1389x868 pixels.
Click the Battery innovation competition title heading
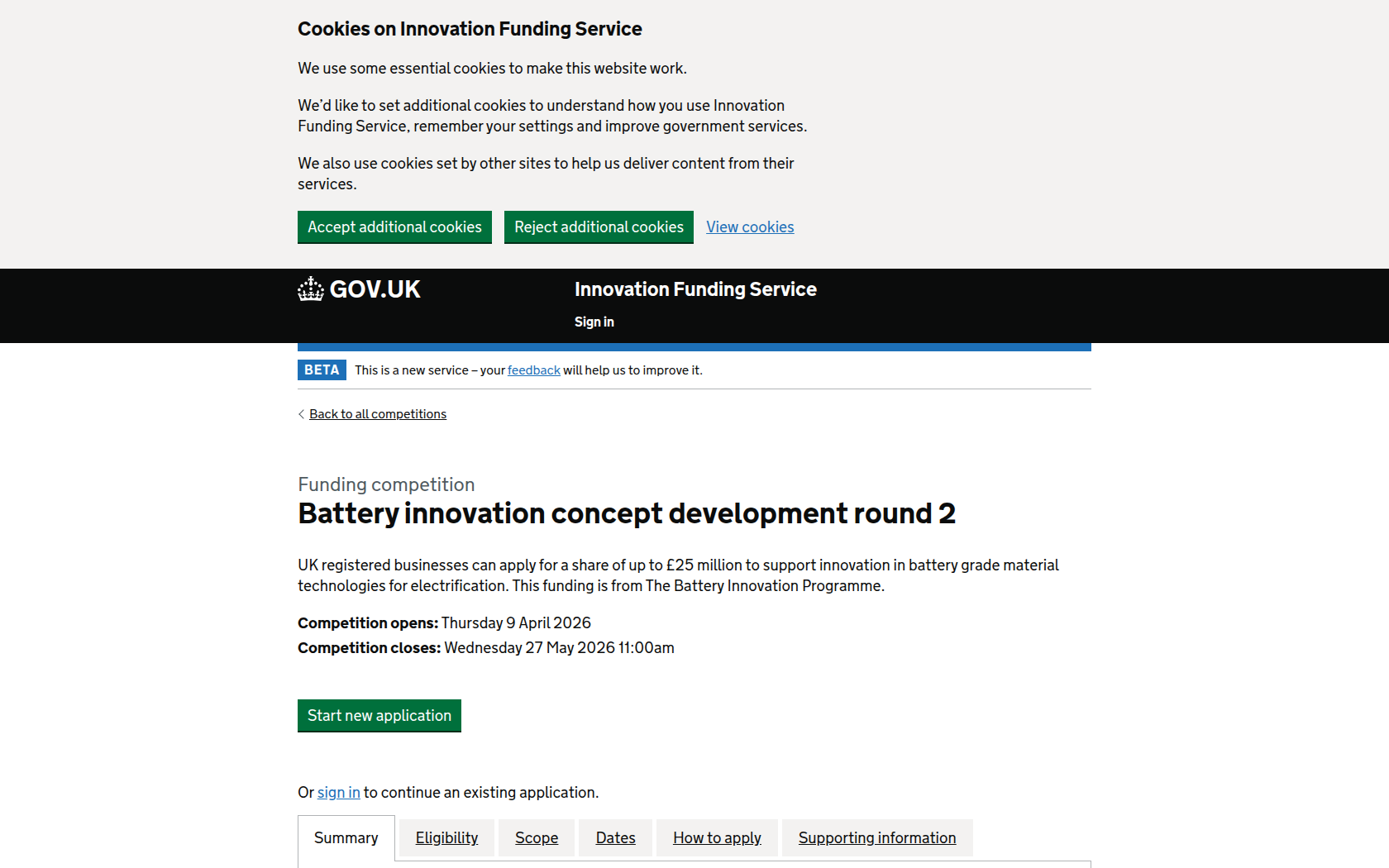(x=627, y=513)
